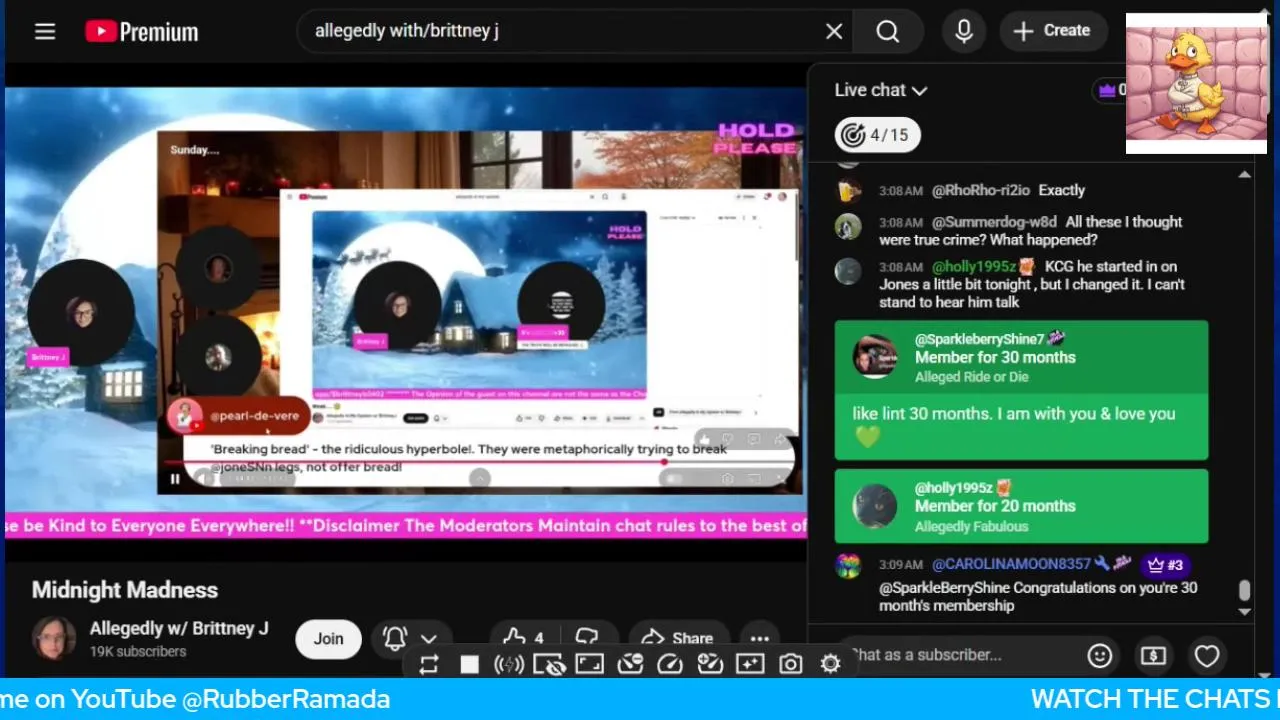
Task: Open Super Chat dollar icon
Action: (1153, 656)
